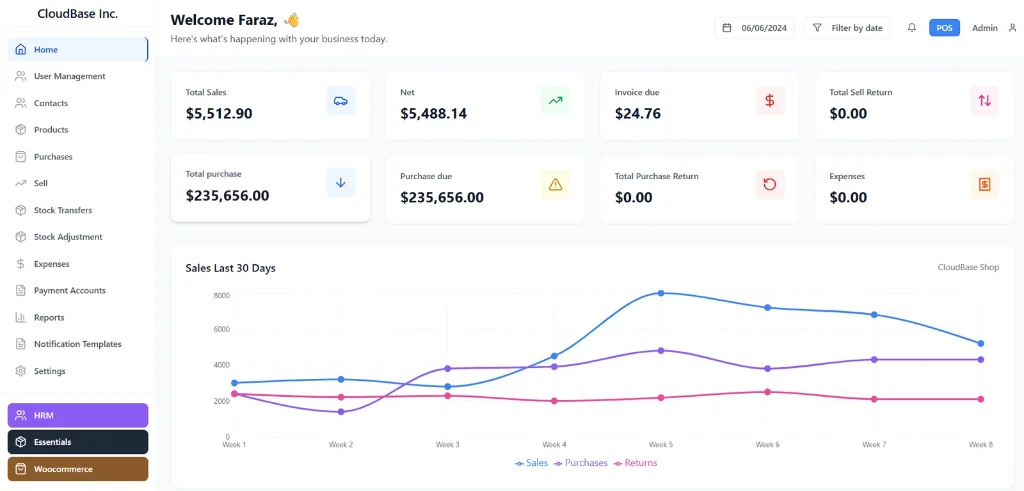Click the Sales Last 30 Days heading

[231, 268]
